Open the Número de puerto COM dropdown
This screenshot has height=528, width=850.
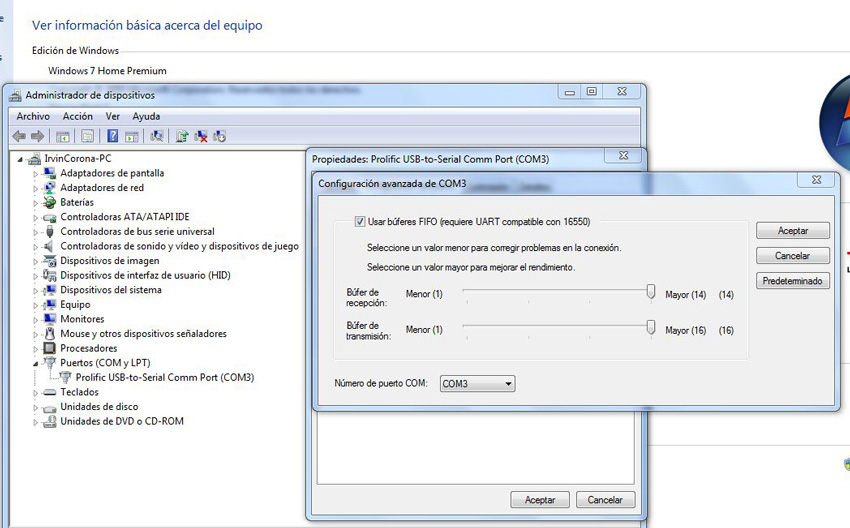477,384
